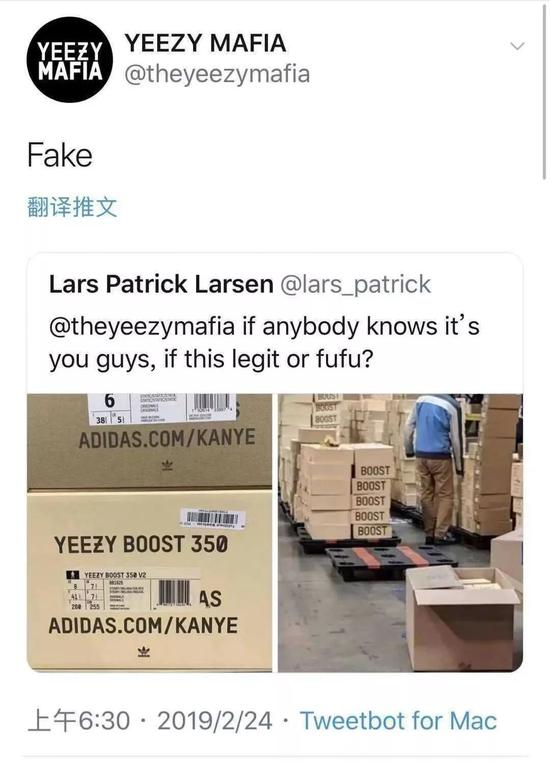The image size is (550, 762).
Task: Select the 2019/2/24 tweet date
Action: (214, 720)
